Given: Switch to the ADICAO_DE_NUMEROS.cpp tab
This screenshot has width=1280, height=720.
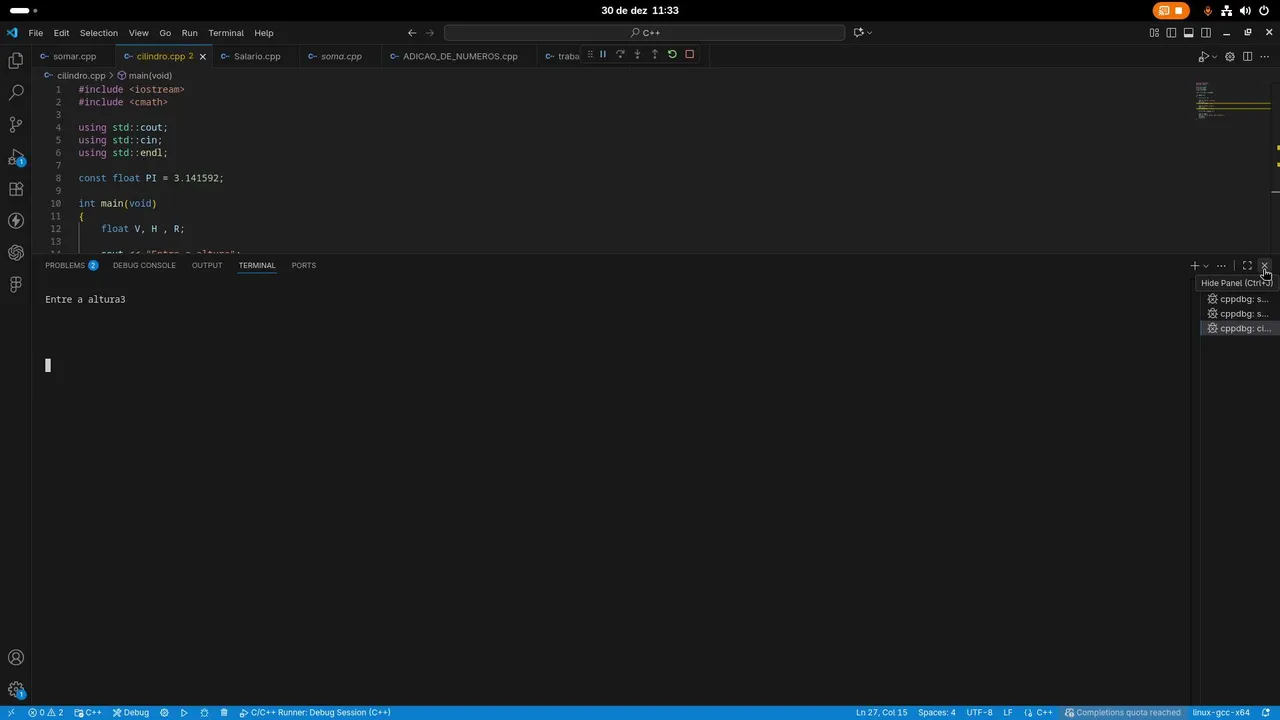Looking at the screenshot, I should coord(460,56).
